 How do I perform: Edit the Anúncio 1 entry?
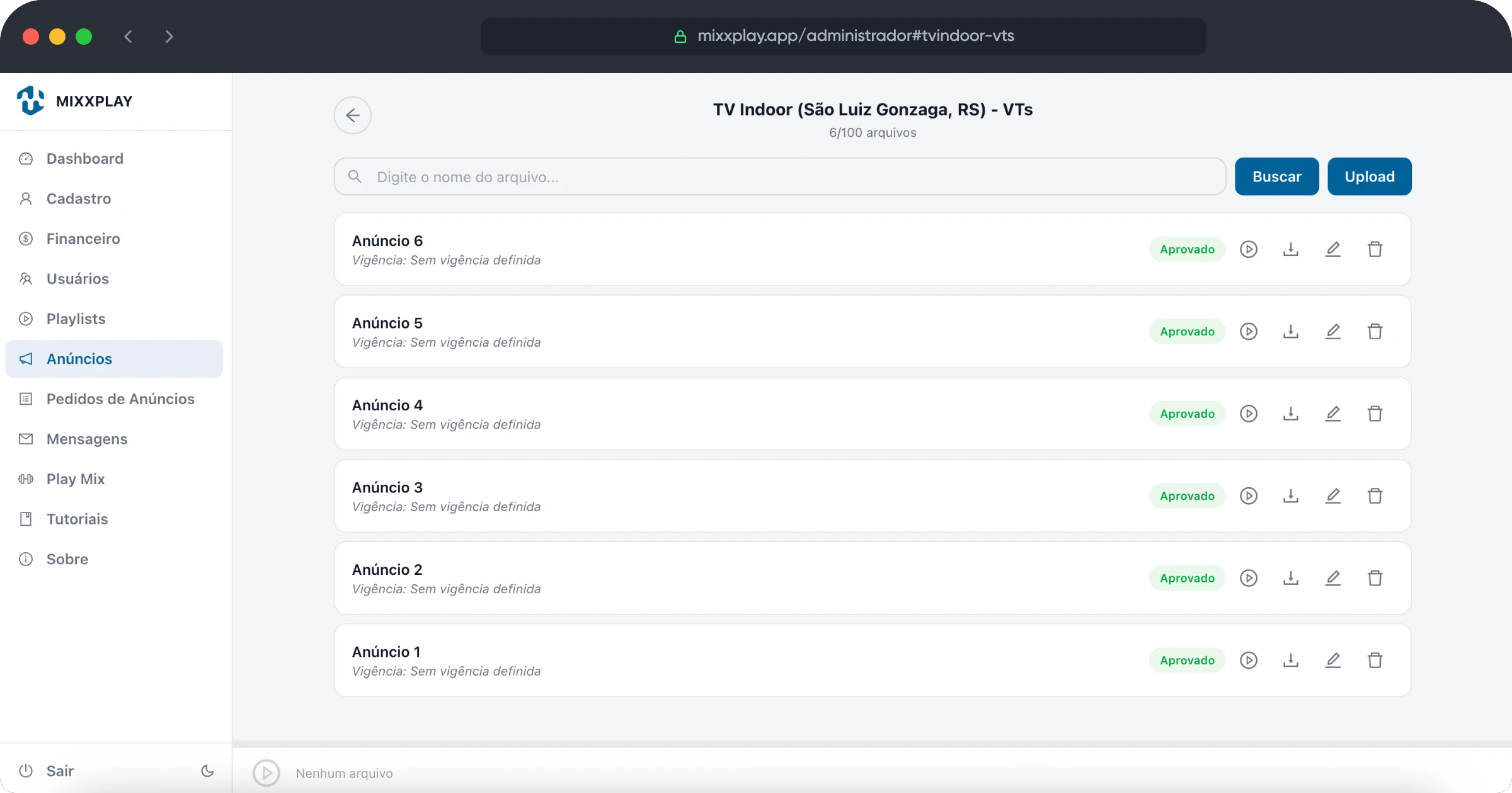[1333, 661]
